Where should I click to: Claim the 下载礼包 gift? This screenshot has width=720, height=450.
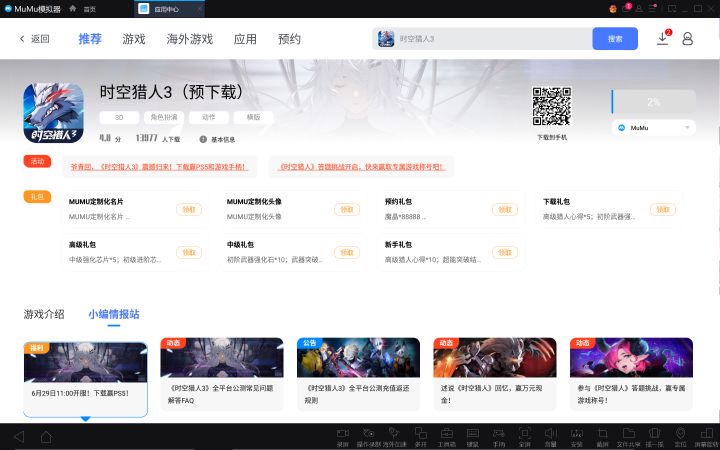[663, 209]
